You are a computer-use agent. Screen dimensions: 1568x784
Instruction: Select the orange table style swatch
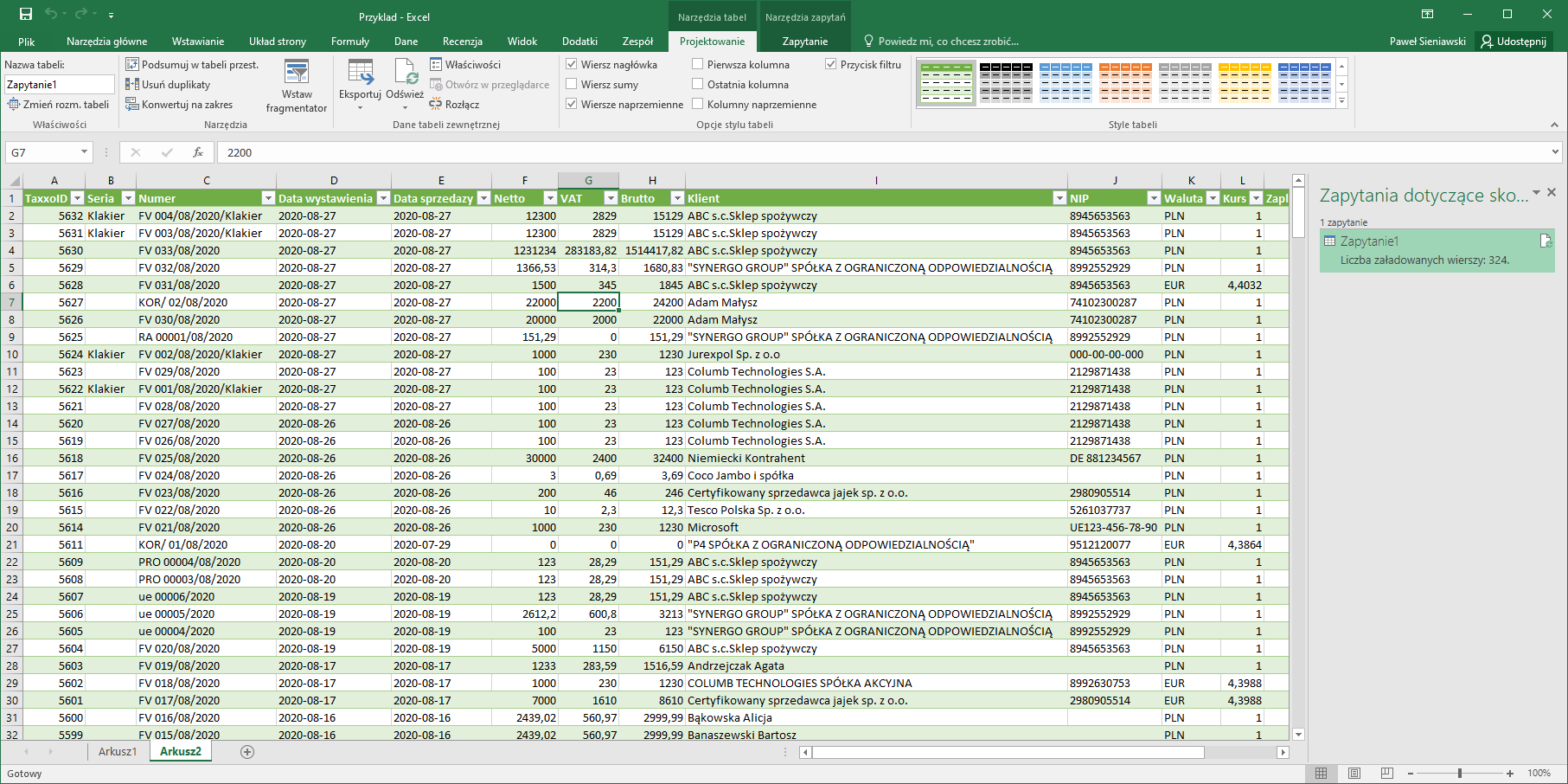pos(1125,83)
